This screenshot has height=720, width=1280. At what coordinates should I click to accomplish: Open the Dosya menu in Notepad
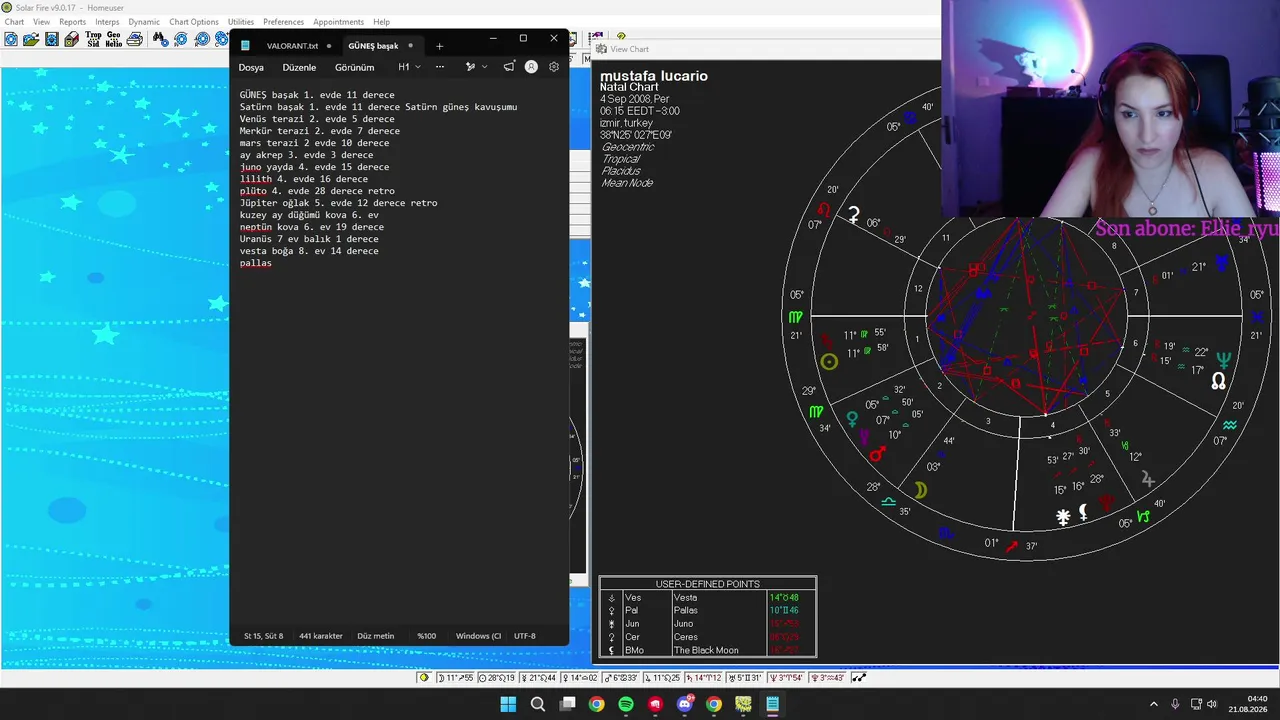[251, 67]
